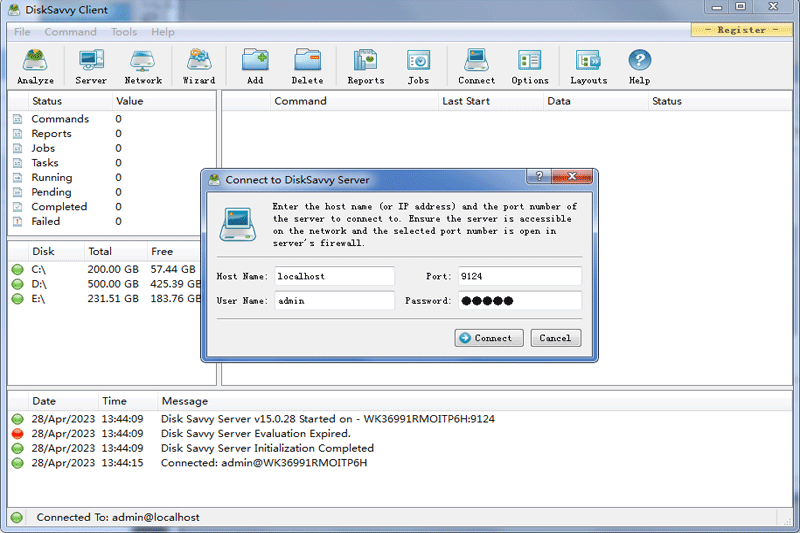Open the Tools menu

(124, 32)
